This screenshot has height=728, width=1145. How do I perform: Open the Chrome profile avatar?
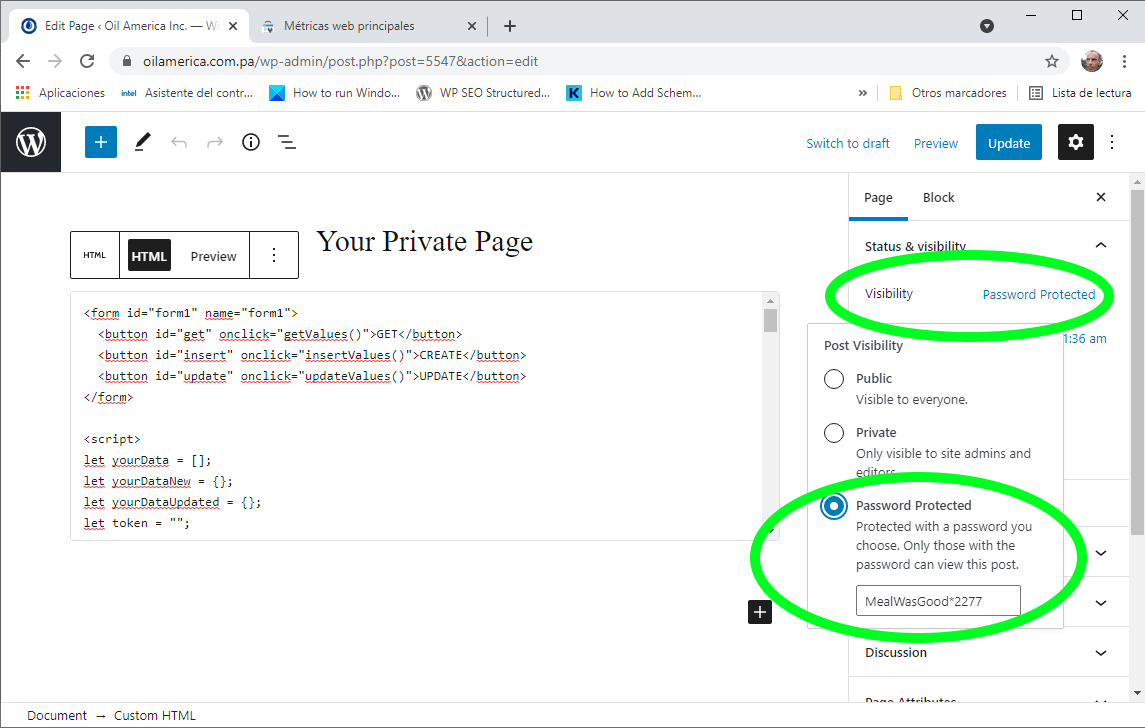click(x=1092, y=61)
